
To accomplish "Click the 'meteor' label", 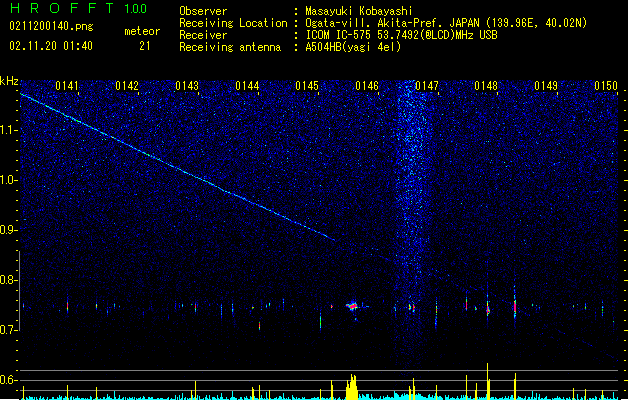I will pyautogui.click(x=142, y=31).
